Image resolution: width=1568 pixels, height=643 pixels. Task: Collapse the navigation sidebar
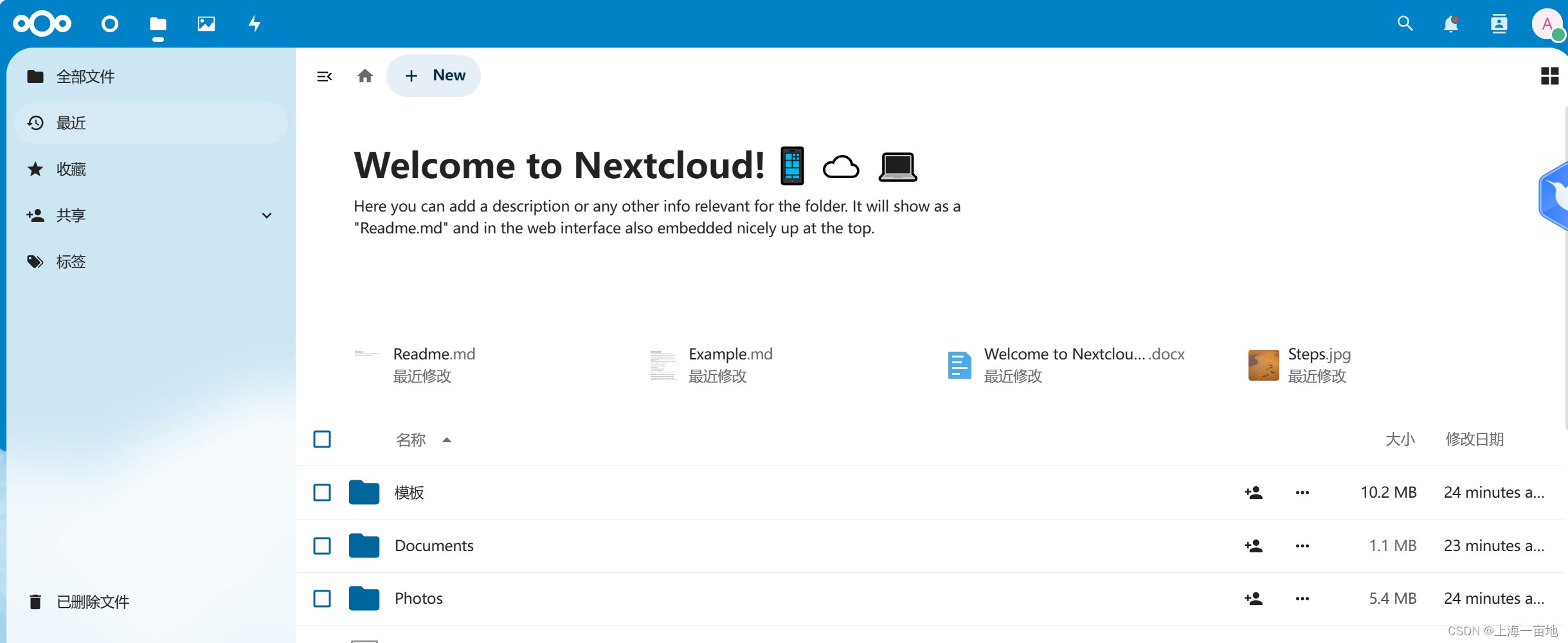click(x=324, y=77)
